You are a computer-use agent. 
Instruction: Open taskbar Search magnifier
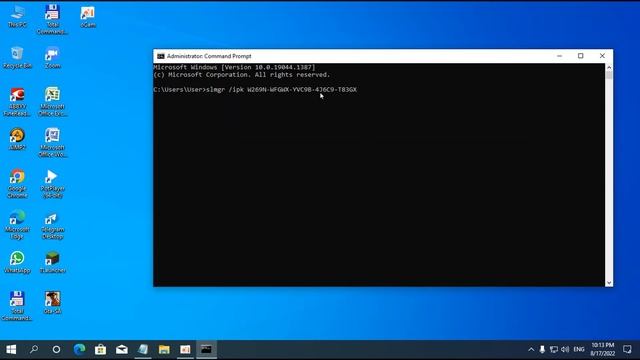(34, 349)
